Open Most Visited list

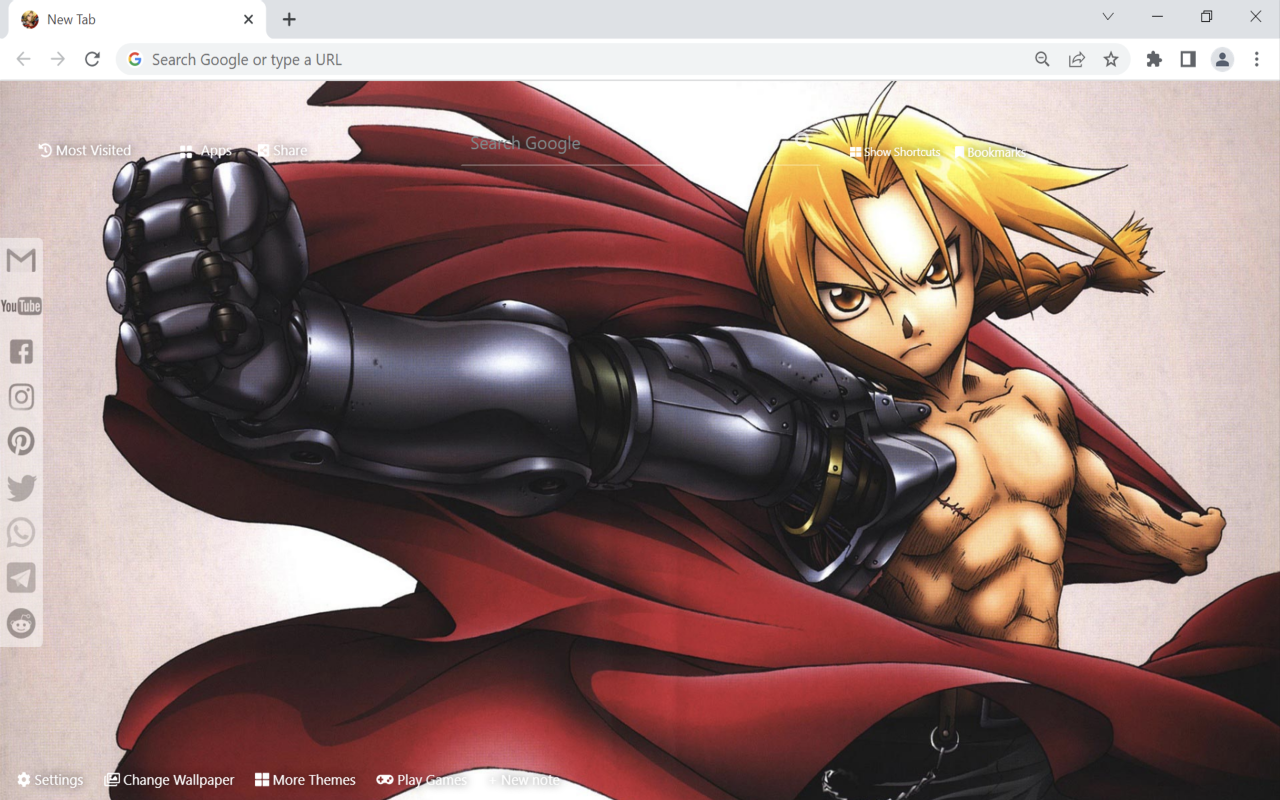85,150
